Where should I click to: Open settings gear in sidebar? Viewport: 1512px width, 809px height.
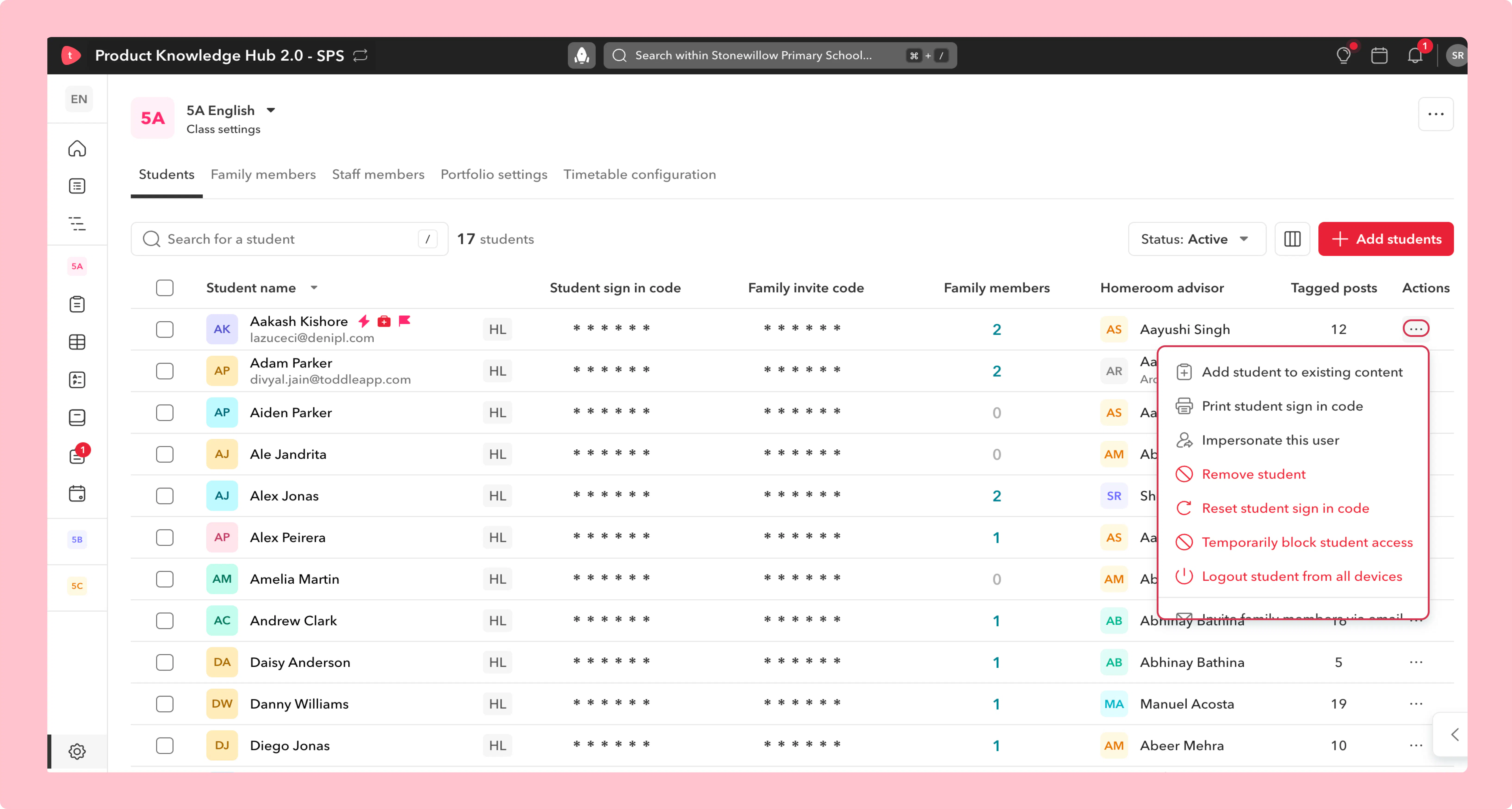click(77, 751)
